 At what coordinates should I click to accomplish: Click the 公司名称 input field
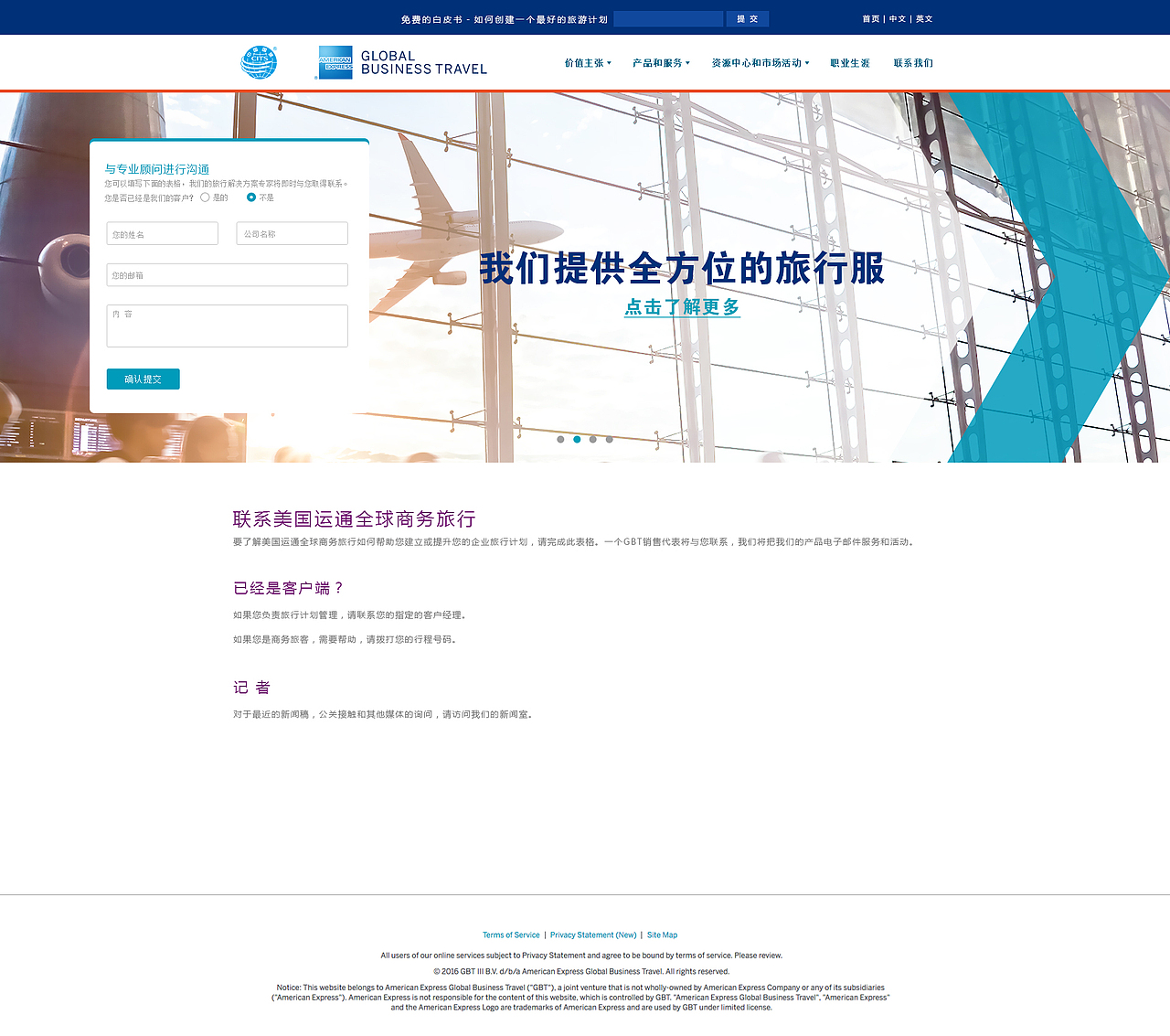[x=292, y=233]
